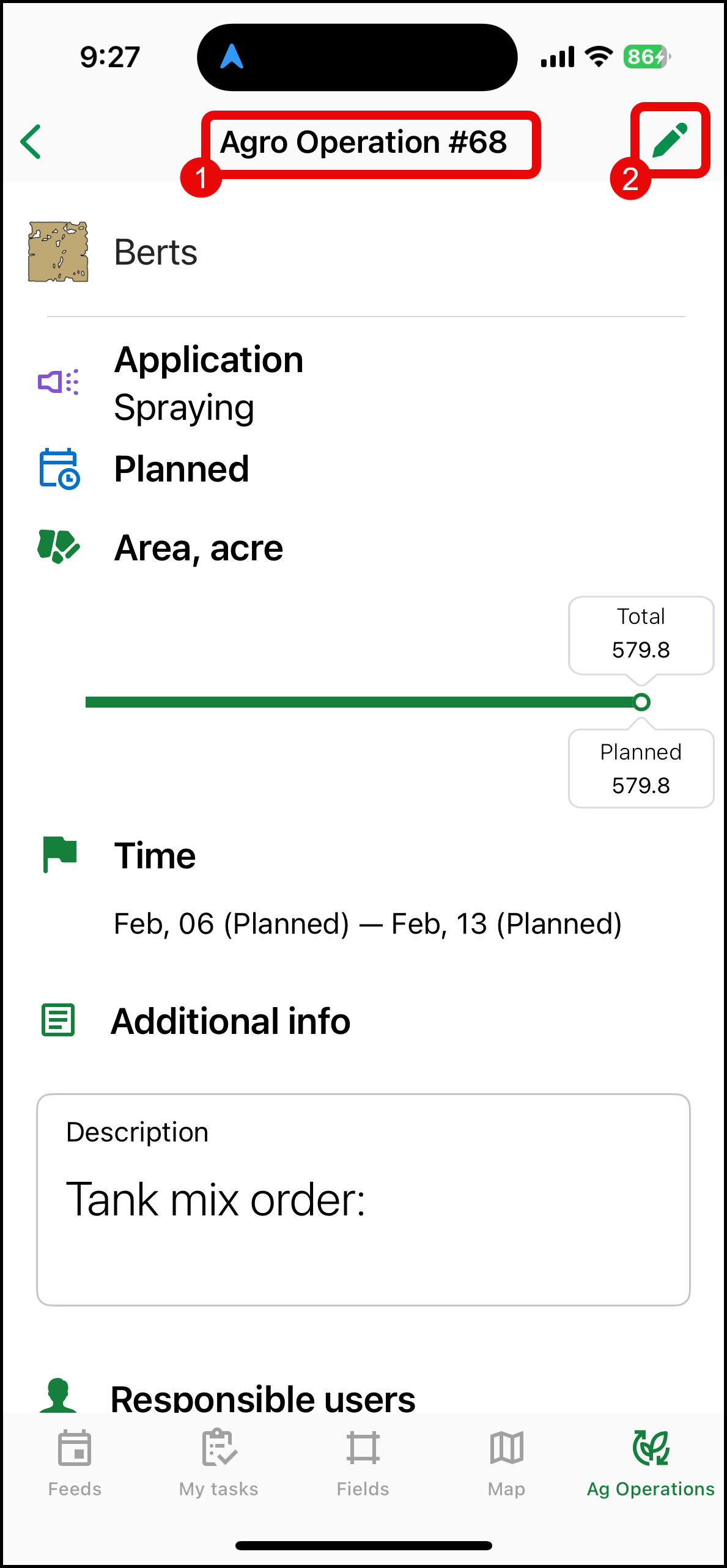Tap the Berts field thumbnail
This screenshot has height=1568, width=727.
[x=59, y=252]
